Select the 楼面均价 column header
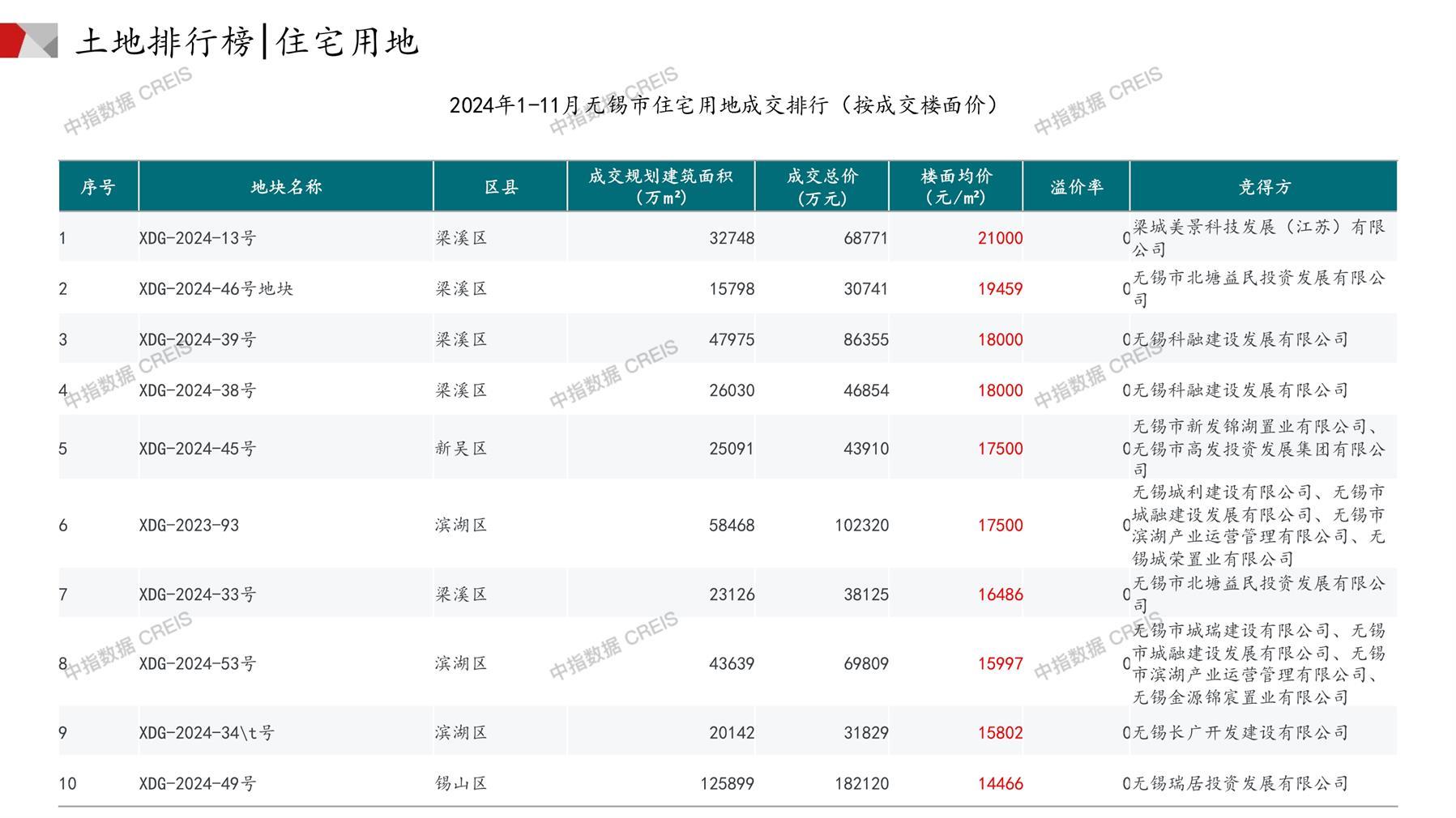 tap(956, 187)
